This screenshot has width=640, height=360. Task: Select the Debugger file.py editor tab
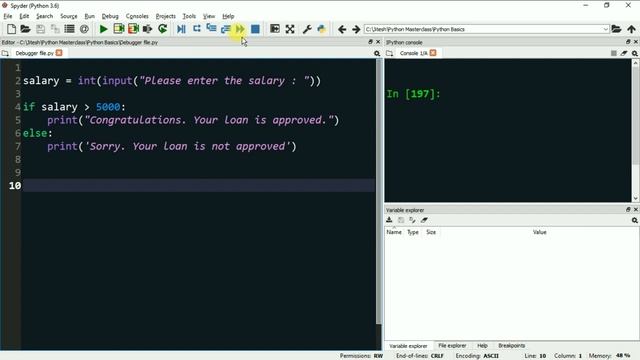click(34, 53)
